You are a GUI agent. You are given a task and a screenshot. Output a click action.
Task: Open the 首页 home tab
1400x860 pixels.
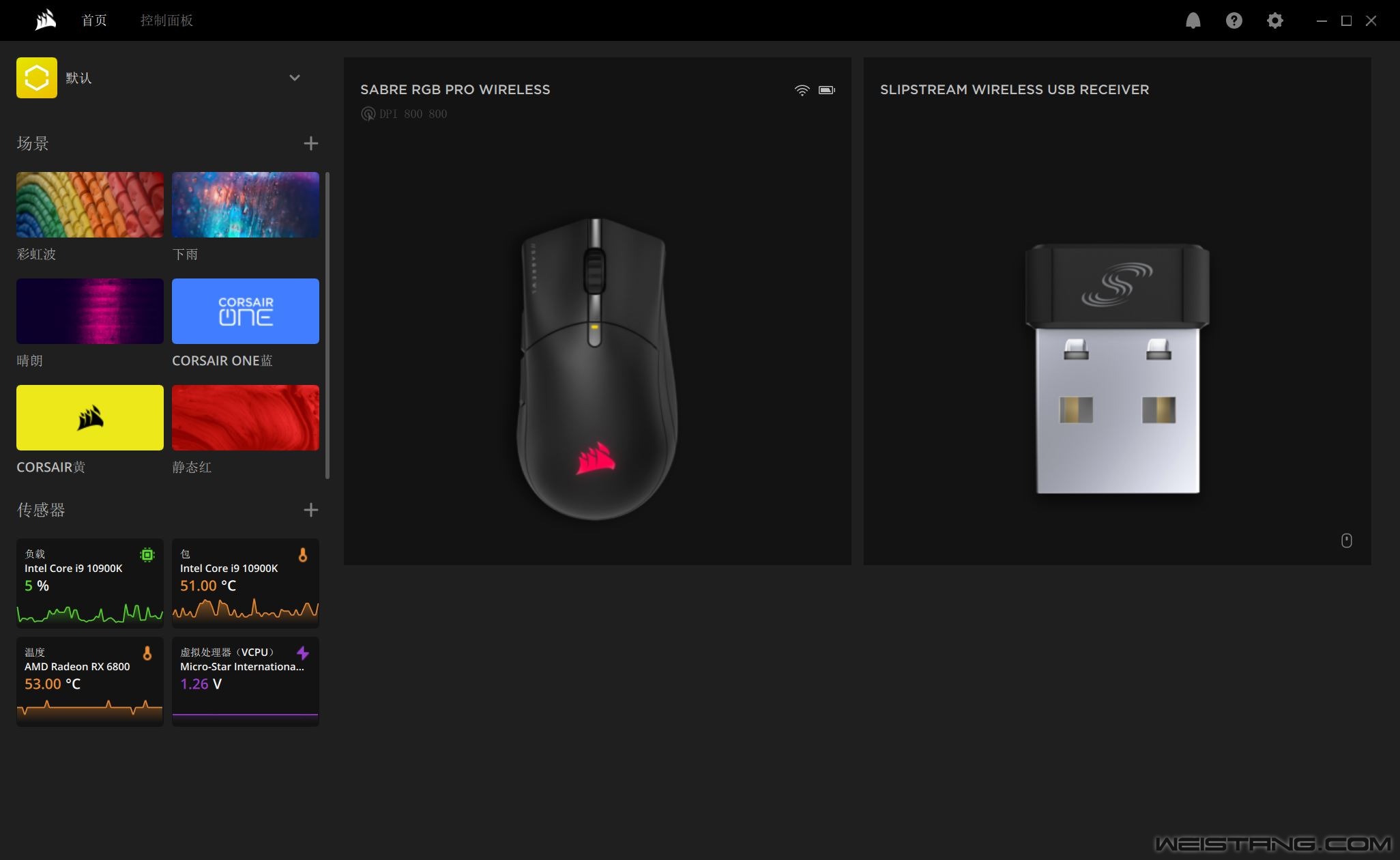(94, 20)
